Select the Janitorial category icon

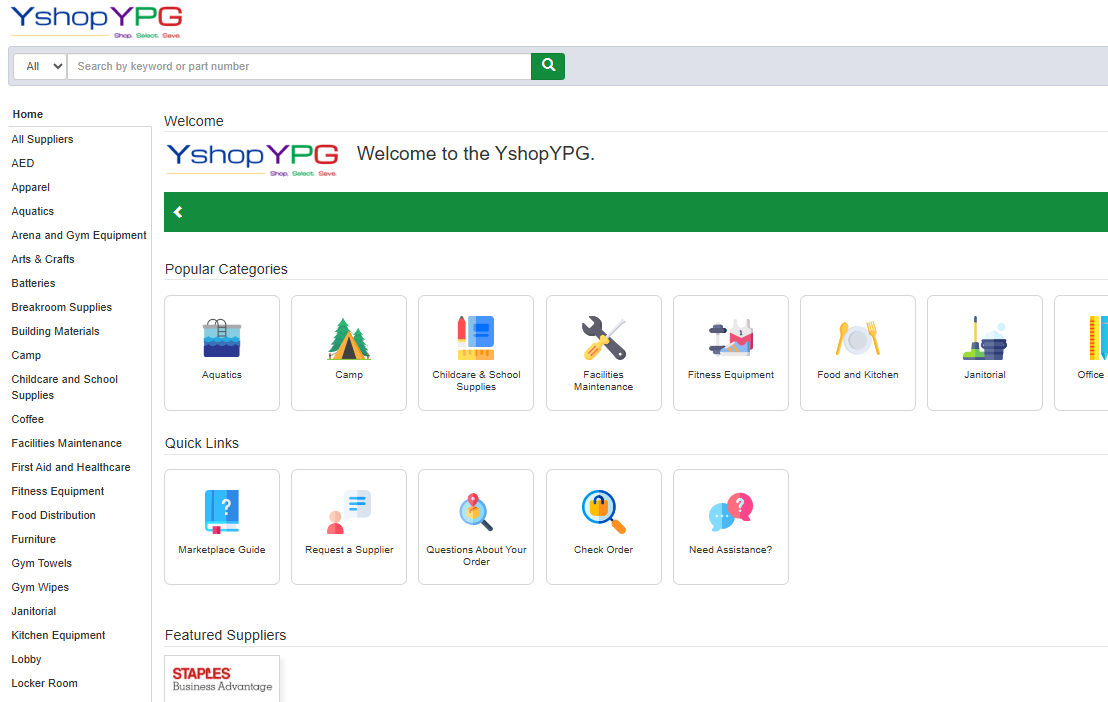[x=984, y=339]
